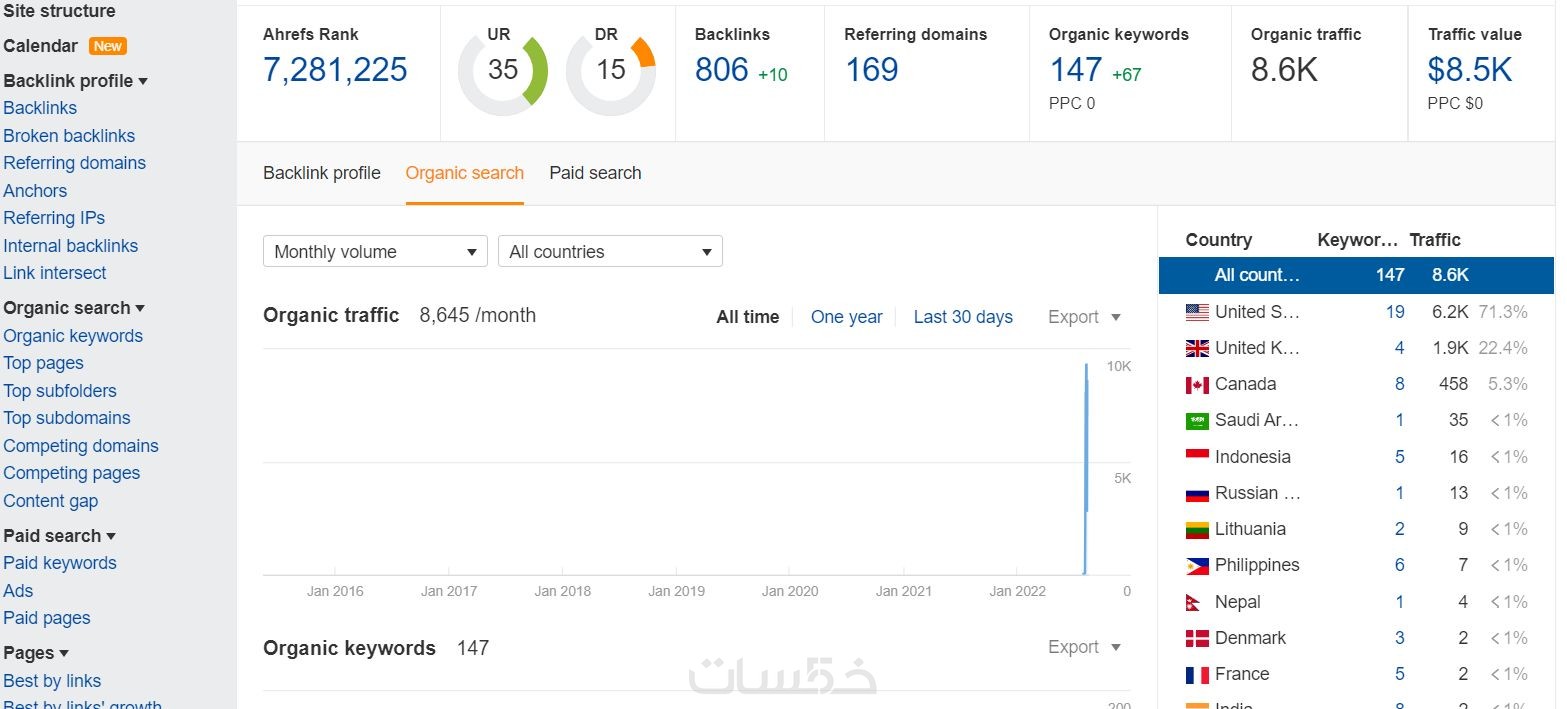Click the Lithuania flag icon
1567x709 pixels.
tap(1197, 530)
